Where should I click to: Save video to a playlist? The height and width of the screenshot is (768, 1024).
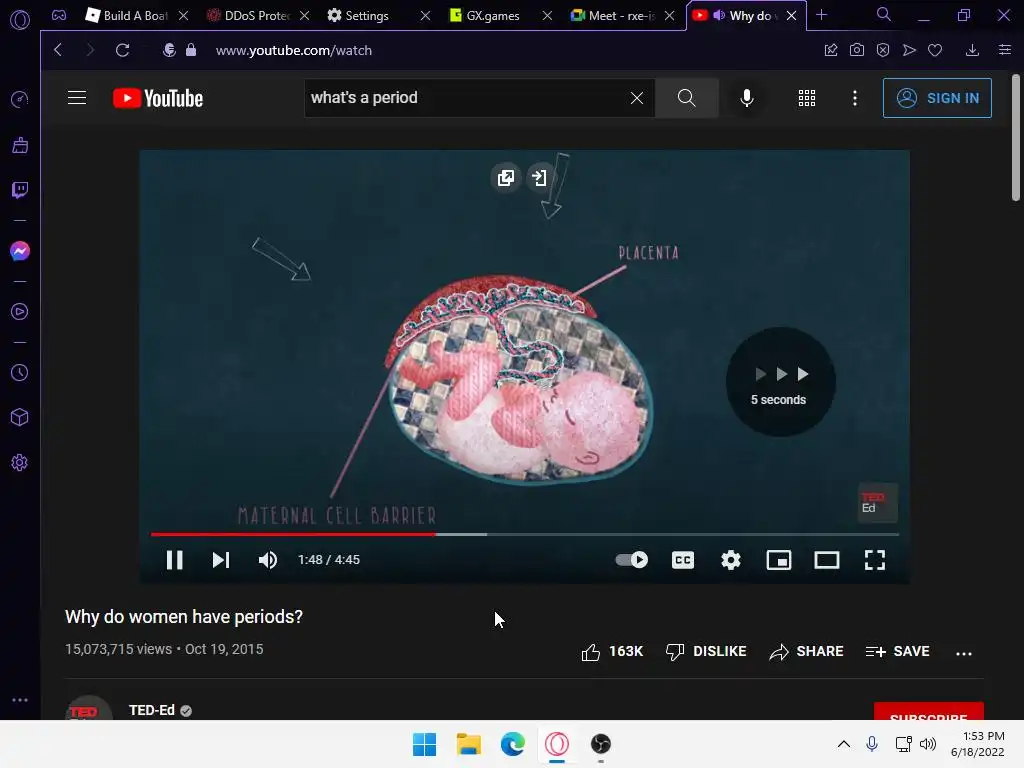tap(897, 652)
